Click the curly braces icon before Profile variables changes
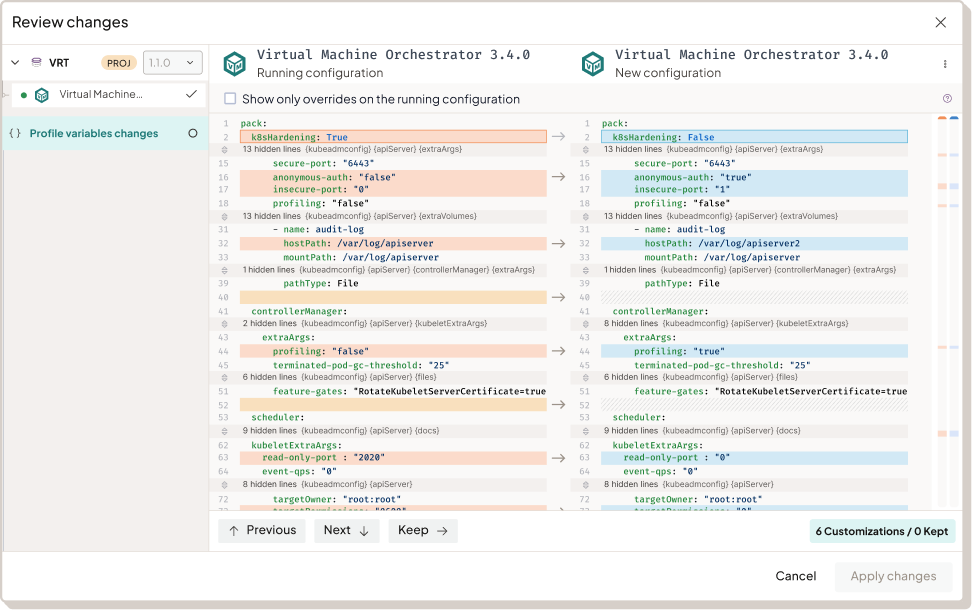This screenshot has height=610, width=972. click(15, 133)
